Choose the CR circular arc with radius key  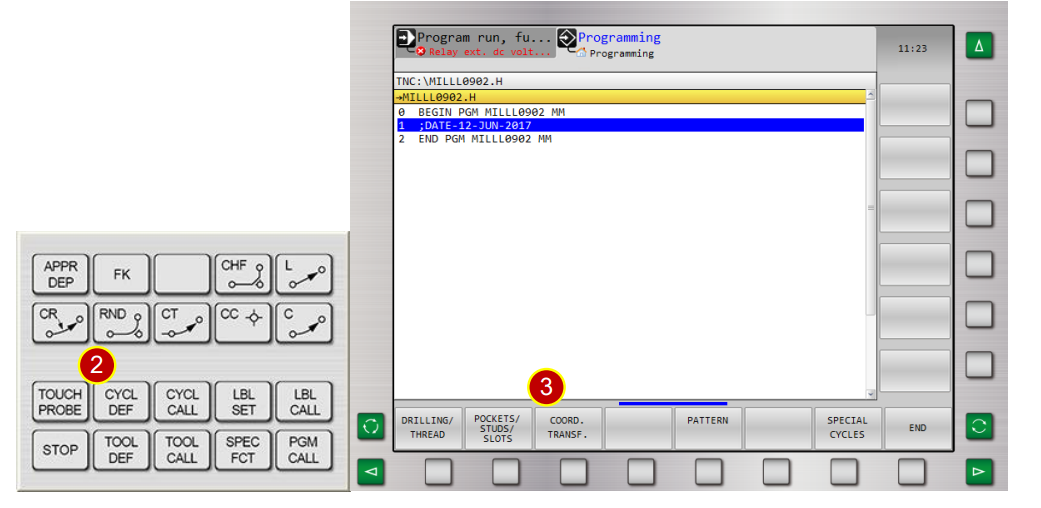(60, 323)
